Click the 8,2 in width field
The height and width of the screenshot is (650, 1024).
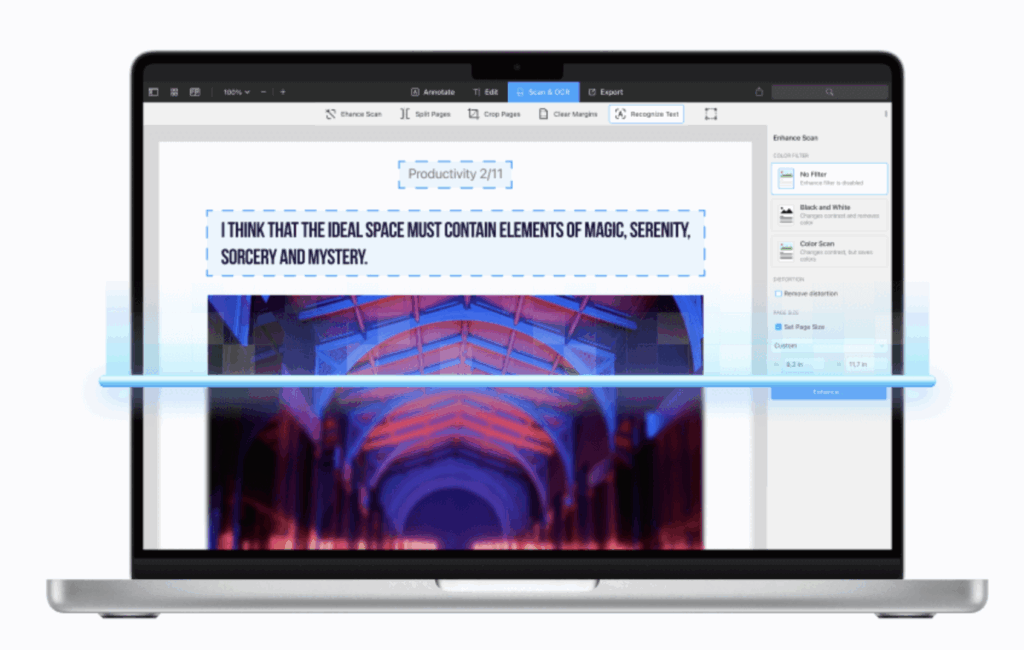click(803, 365)
